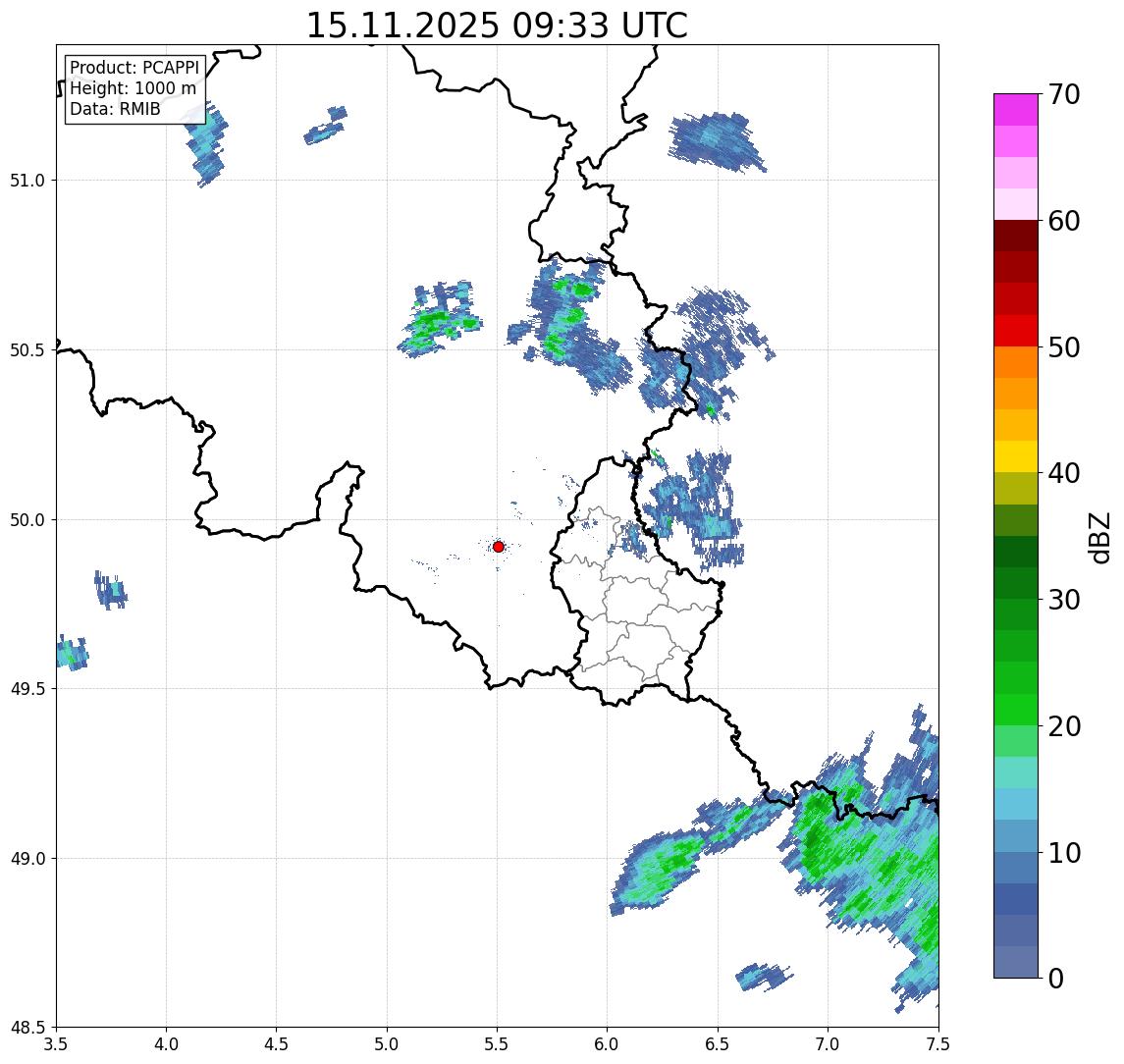Click the yellow colorbar swatch above 40
The image size is (1124, 1064).
pyautogui.click(x=1016, y=456)
